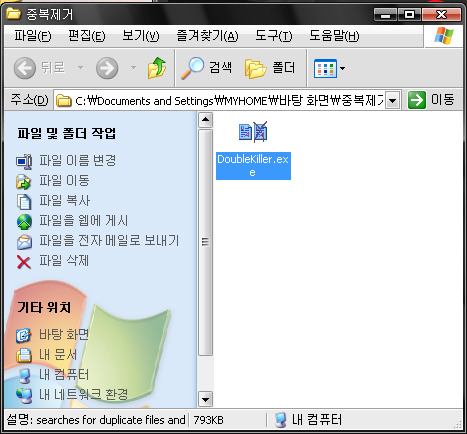Image resolution: width=467 pixels, height=434 pixels.
Task: Click the Up folder toolbar icon
Action: (x=157, y=68)
